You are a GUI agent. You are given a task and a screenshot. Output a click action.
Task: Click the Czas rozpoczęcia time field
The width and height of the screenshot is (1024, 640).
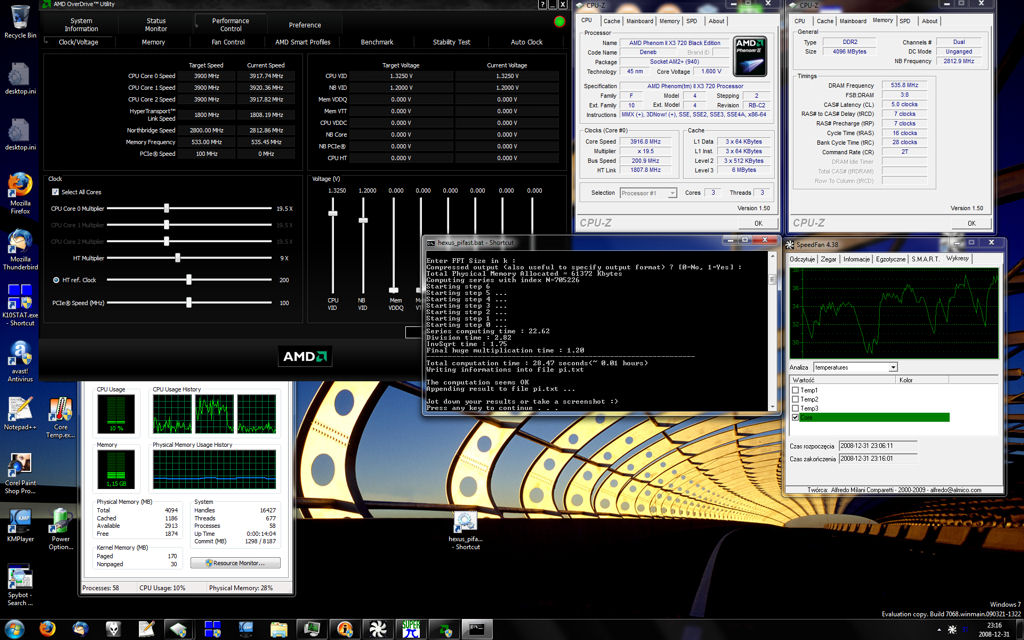pos(878,446)
